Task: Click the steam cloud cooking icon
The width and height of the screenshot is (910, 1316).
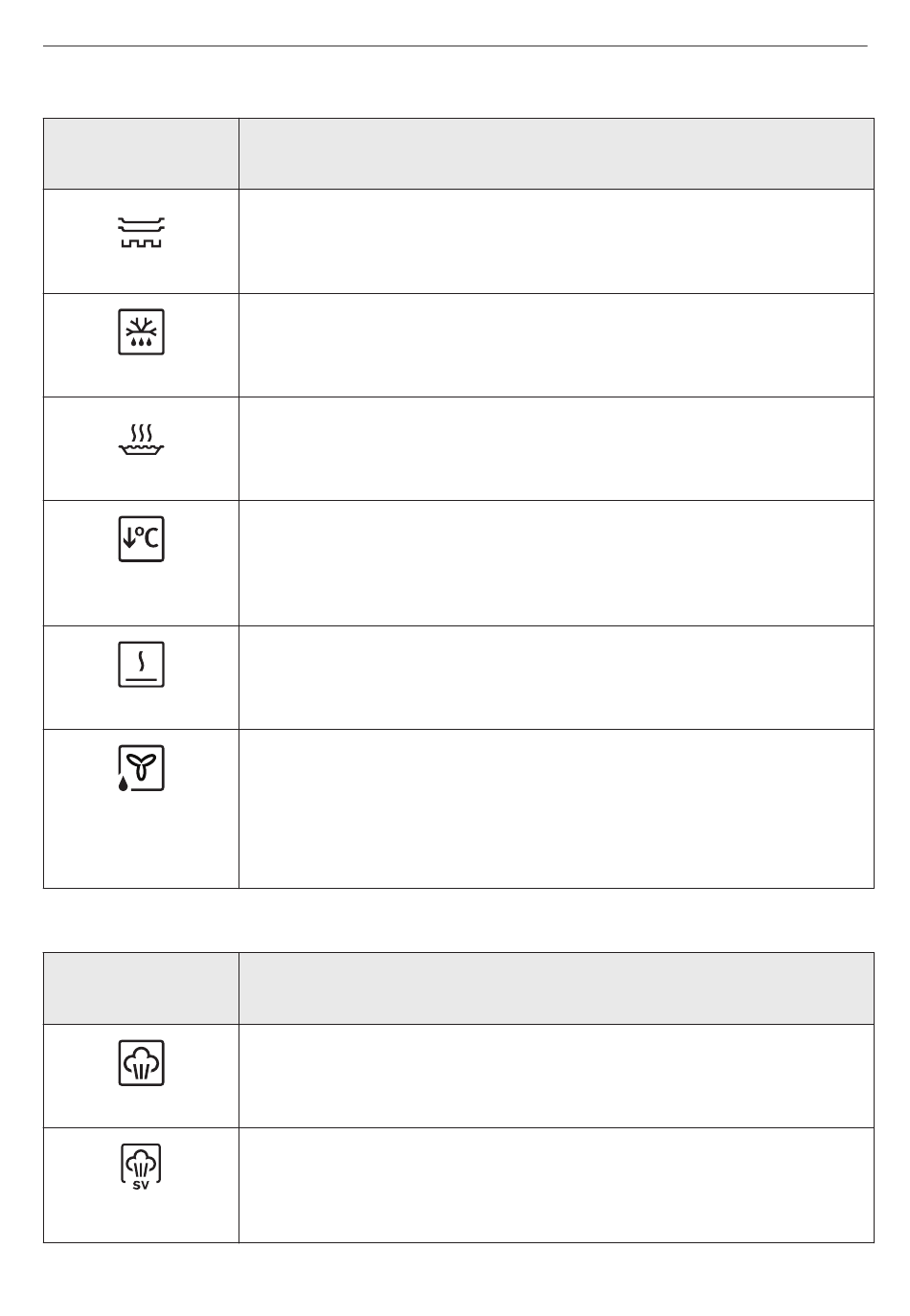Action: click(141, 1063)
